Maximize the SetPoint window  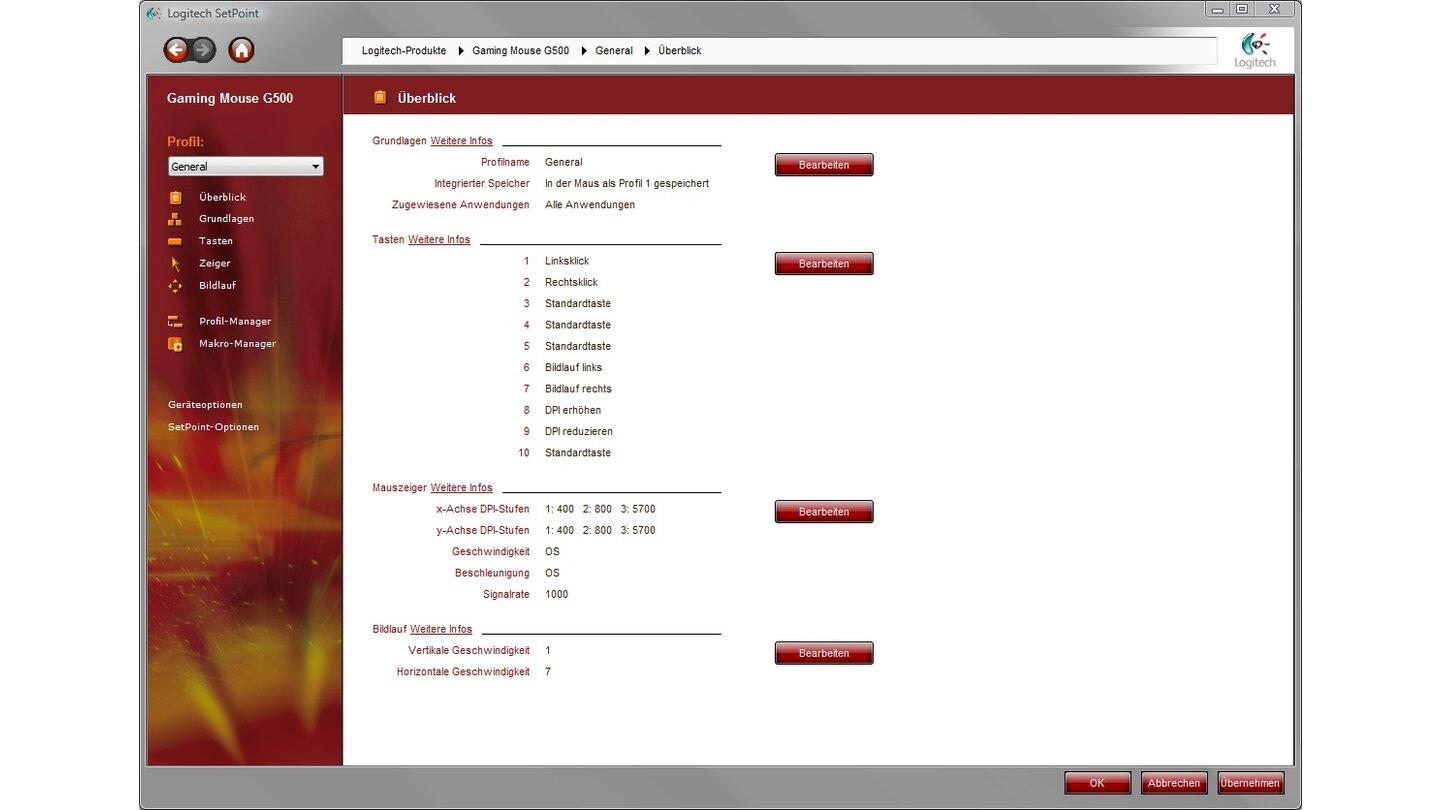[1242, 9]
